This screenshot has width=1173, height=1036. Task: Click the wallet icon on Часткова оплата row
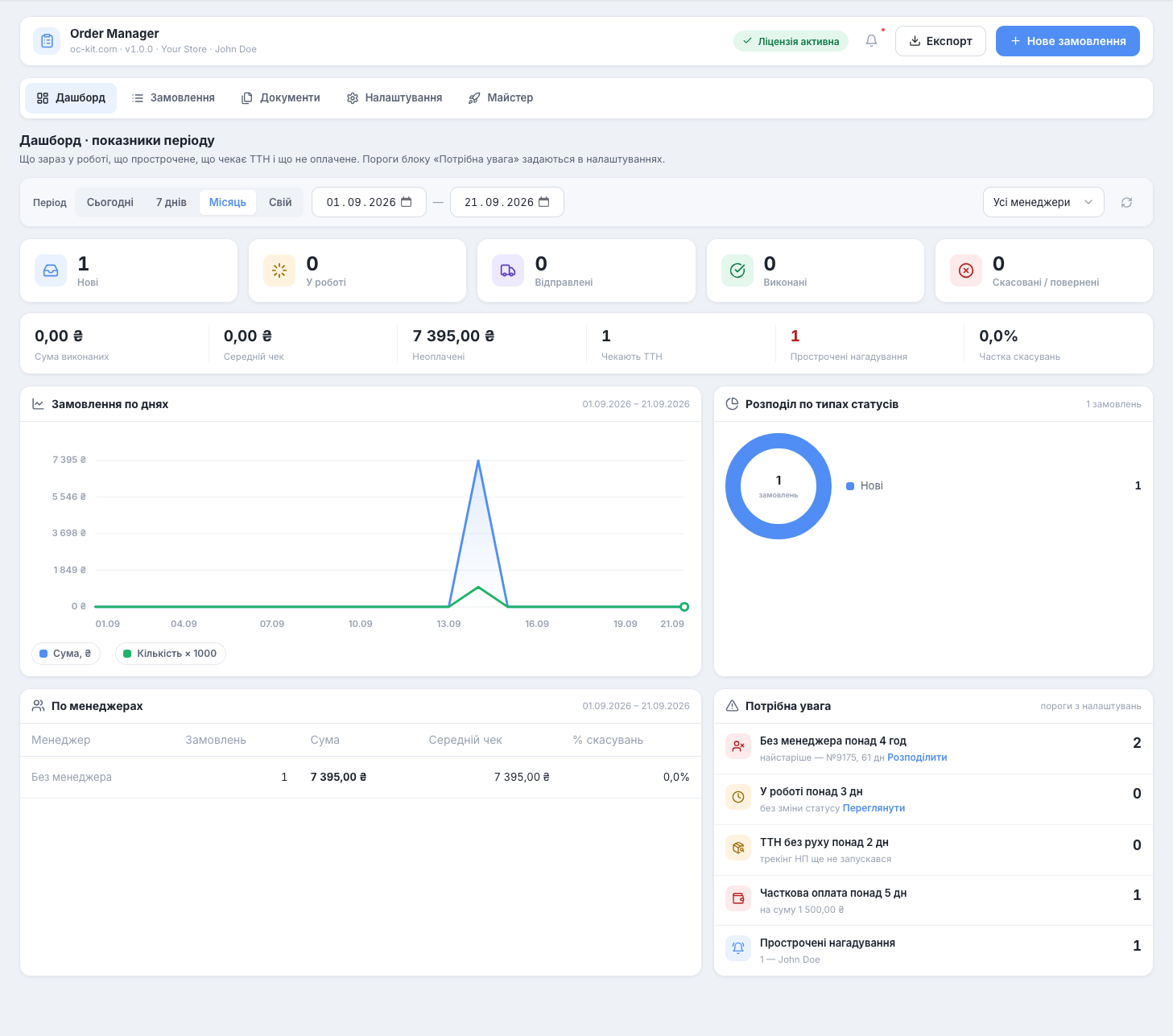click(738, 899)
